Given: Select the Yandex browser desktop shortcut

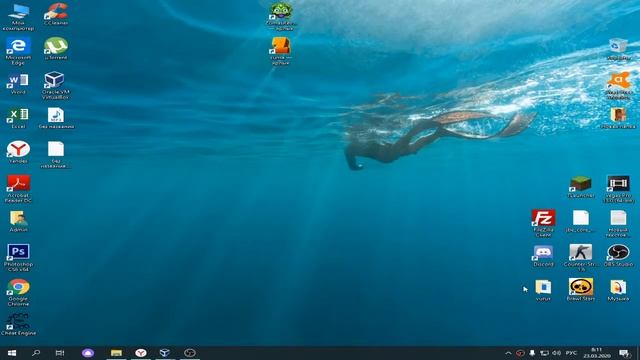Looking at the screenshot, I should 18,152.
